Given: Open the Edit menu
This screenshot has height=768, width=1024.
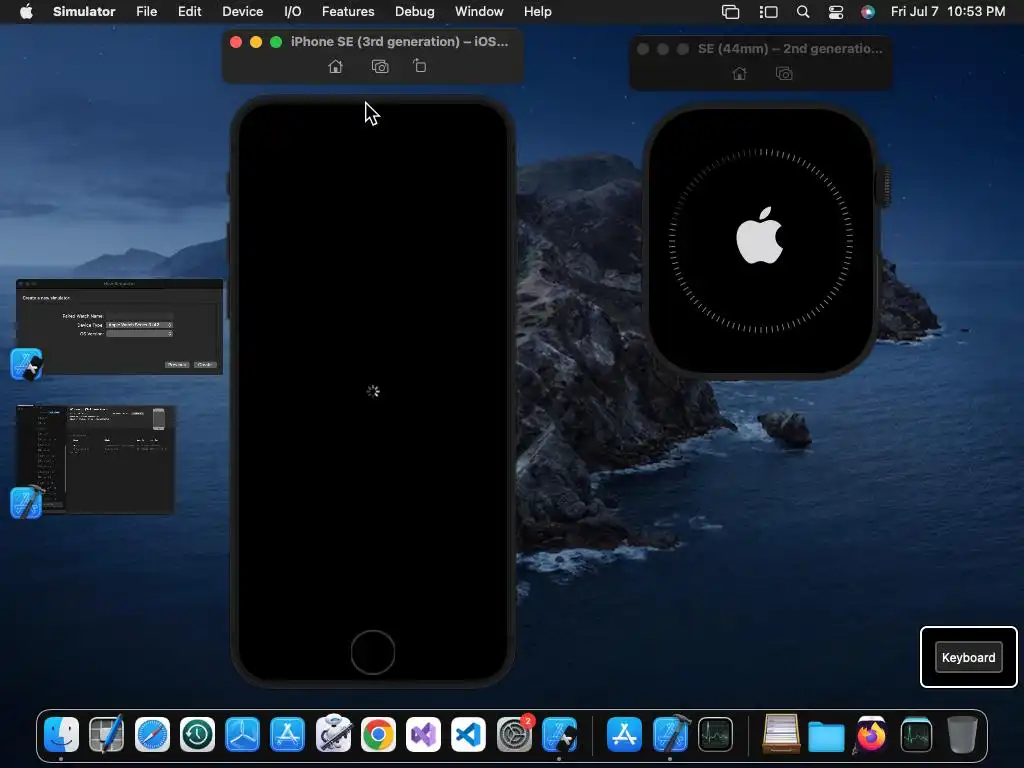Looking at the screenshot, I should 189,12.
